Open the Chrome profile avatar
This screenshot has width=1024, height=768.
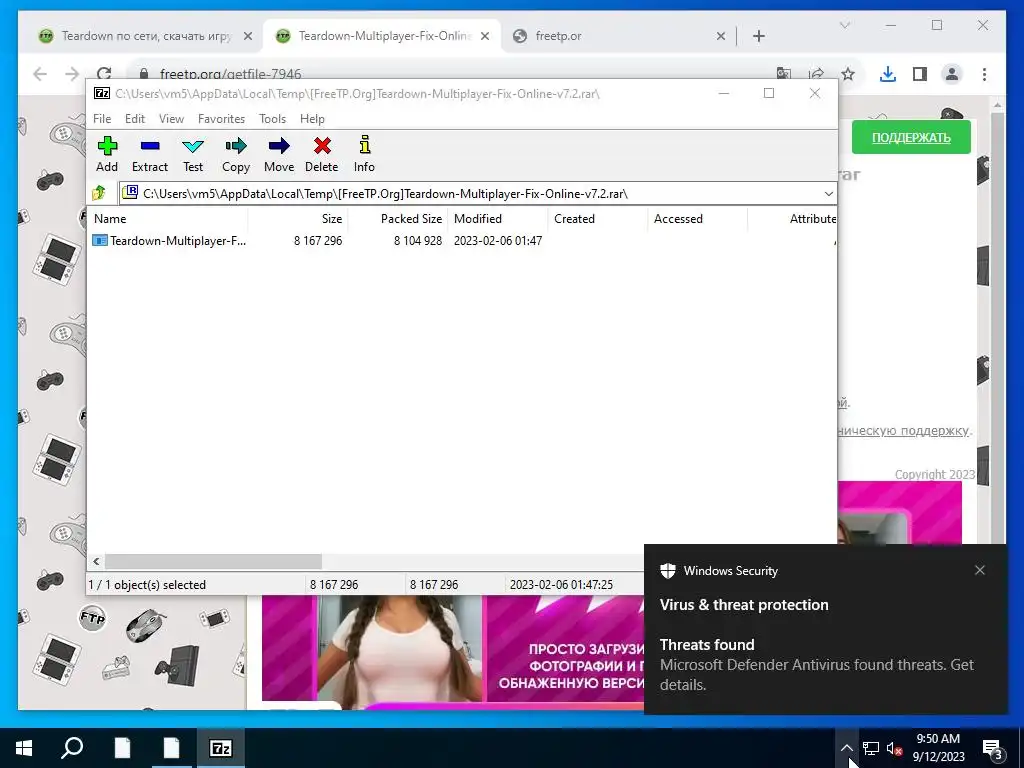pyautogui.click(x=952, y=74)
